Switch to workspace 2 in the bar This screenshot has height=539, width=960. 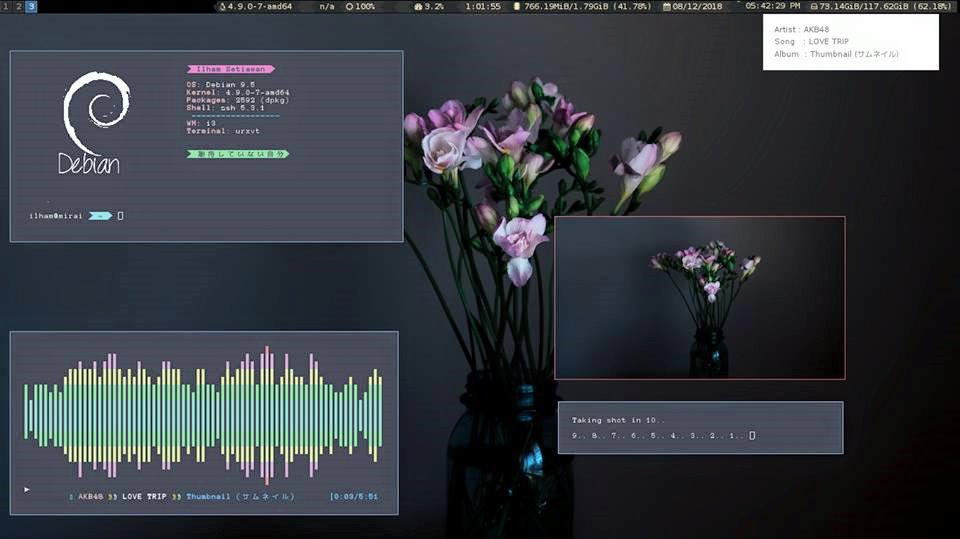(18, 6)
